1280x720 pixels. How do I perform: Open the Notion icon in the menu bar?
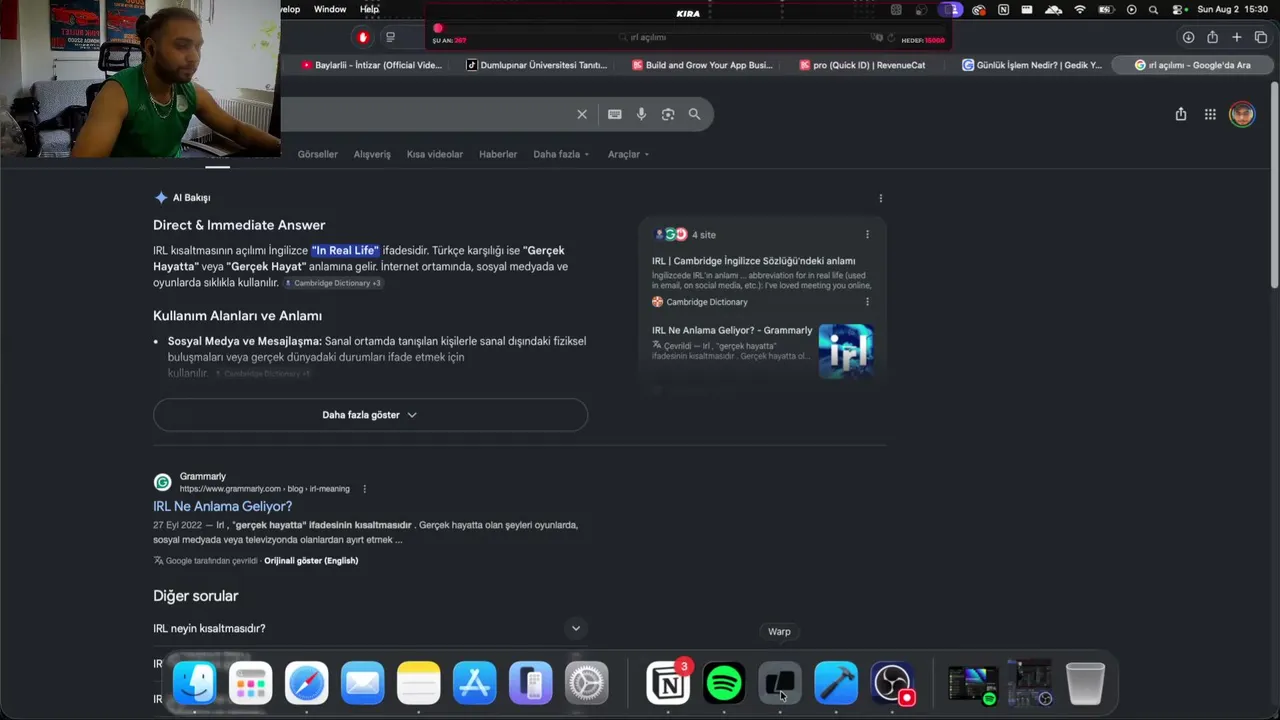click(x=1004, y=10)
